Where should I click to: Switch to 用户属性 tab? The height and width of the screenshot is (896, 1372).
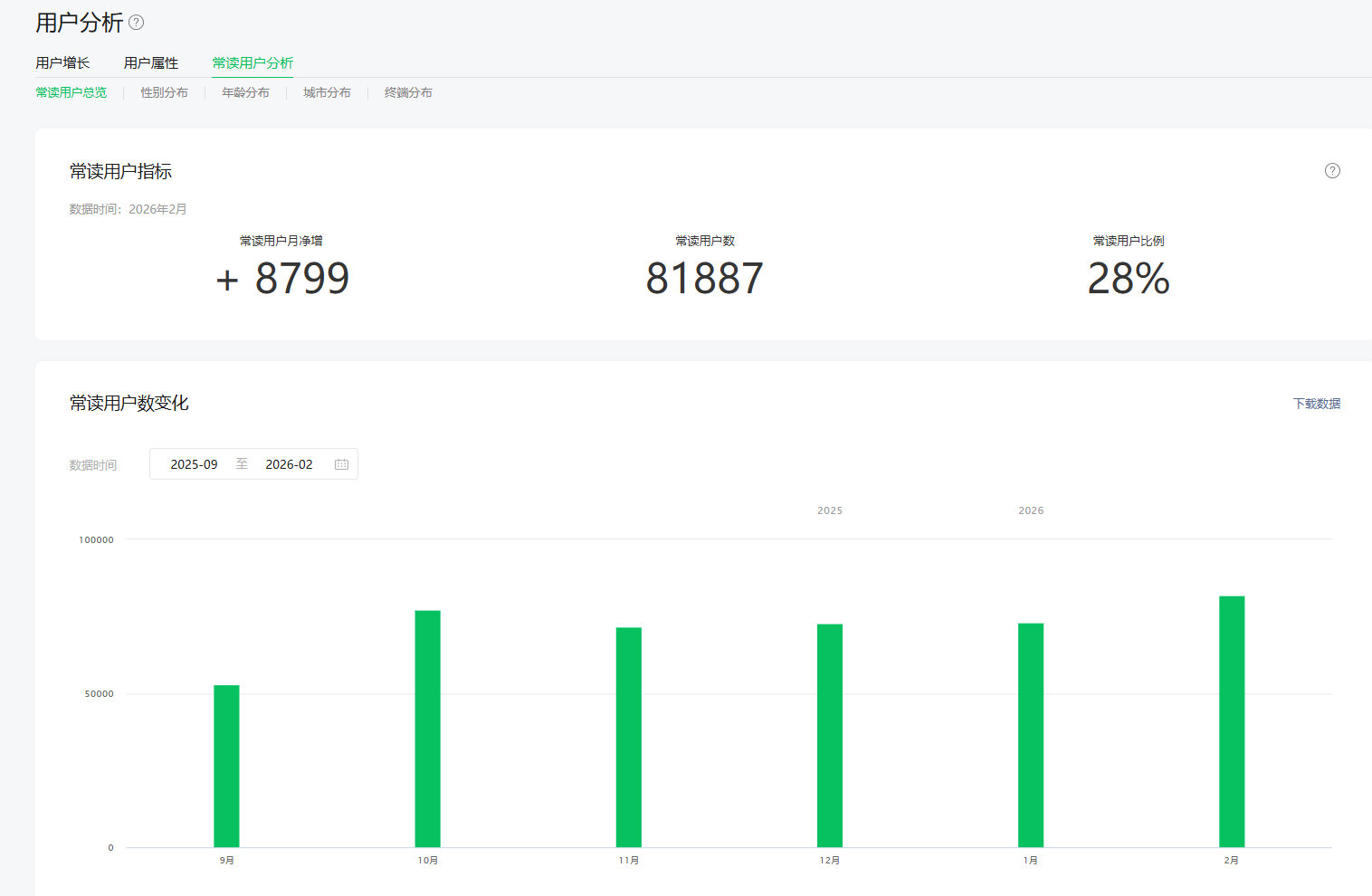point(151,63)
